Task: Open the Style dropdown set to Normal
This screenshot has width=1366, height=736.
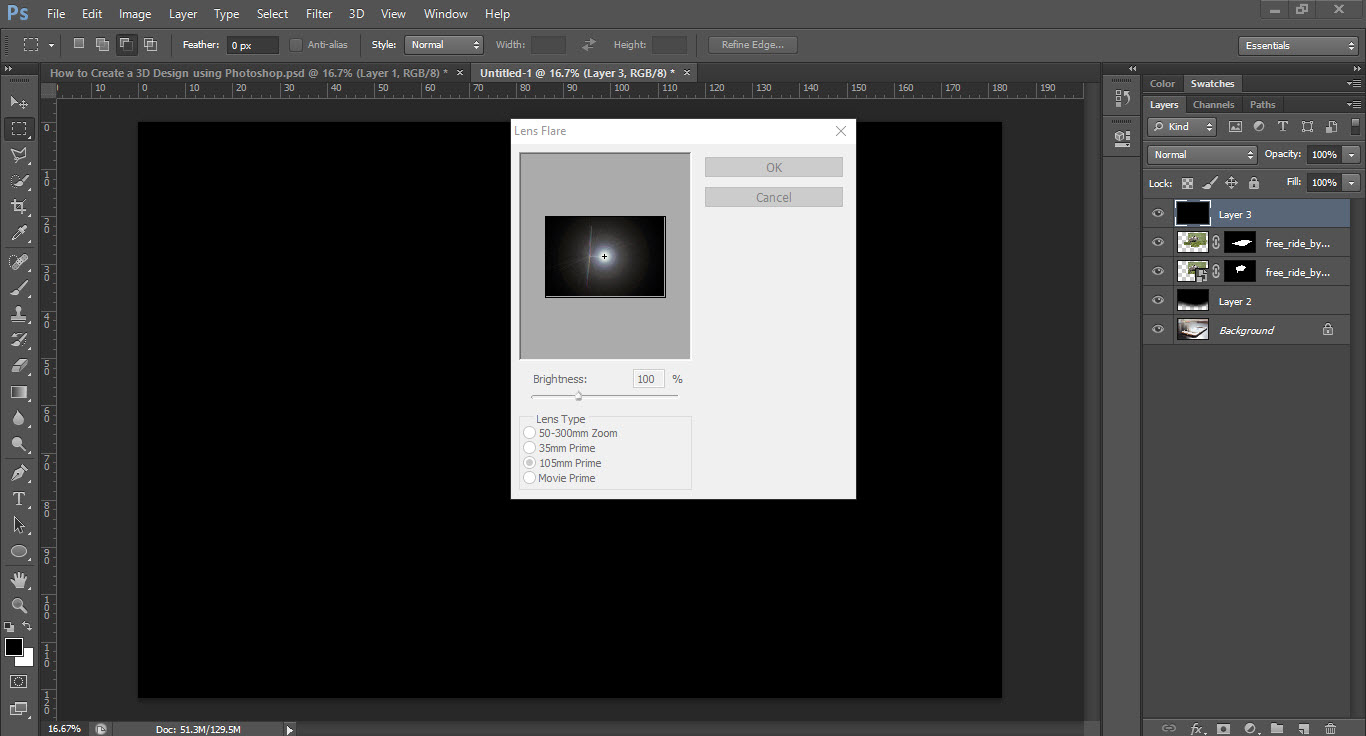Action: tap(444, 45)
